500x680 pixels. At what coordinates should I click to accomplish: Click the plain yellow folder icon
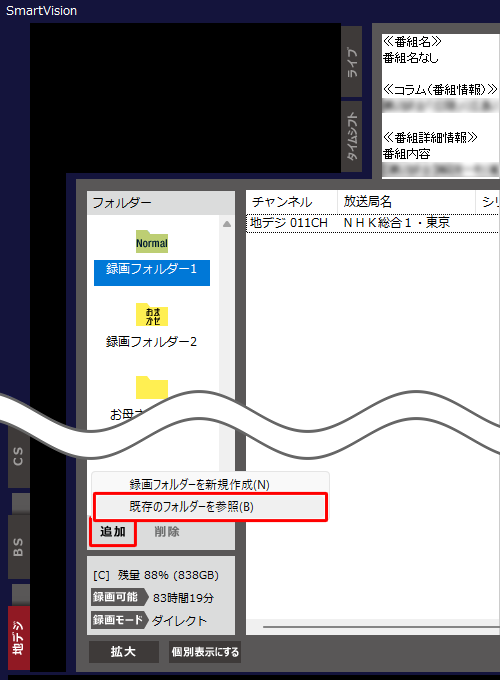(x=152, y=387)
